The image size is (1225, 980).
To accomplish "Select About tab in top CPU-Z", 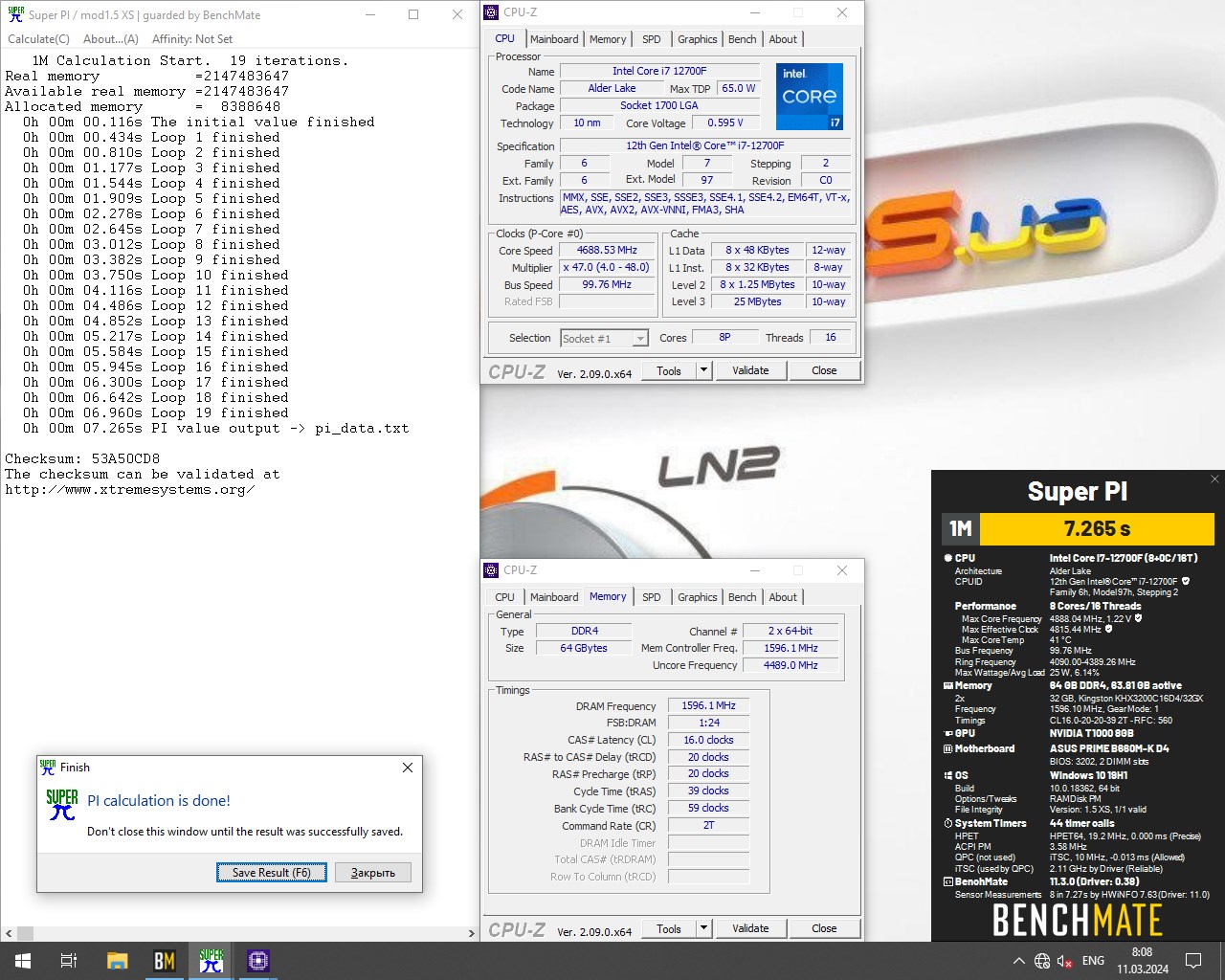I will click(x=783, y=39).
